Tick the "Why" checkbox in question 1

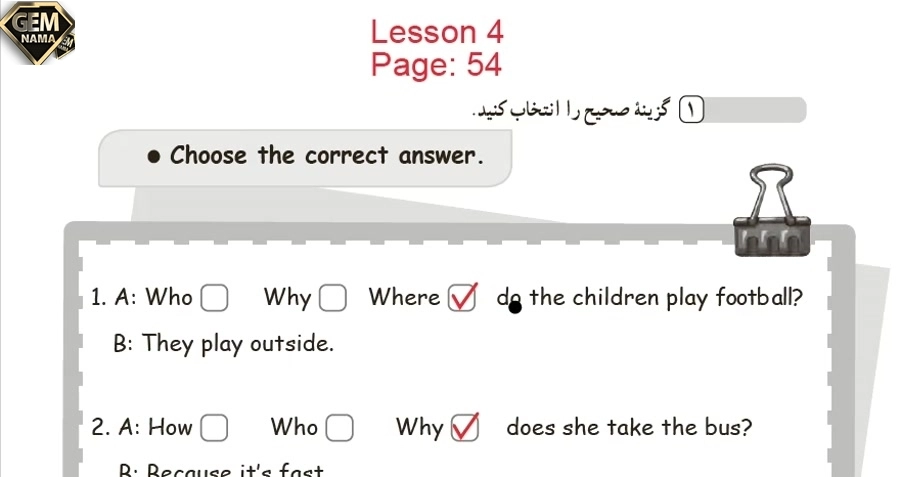coord(333,298)
